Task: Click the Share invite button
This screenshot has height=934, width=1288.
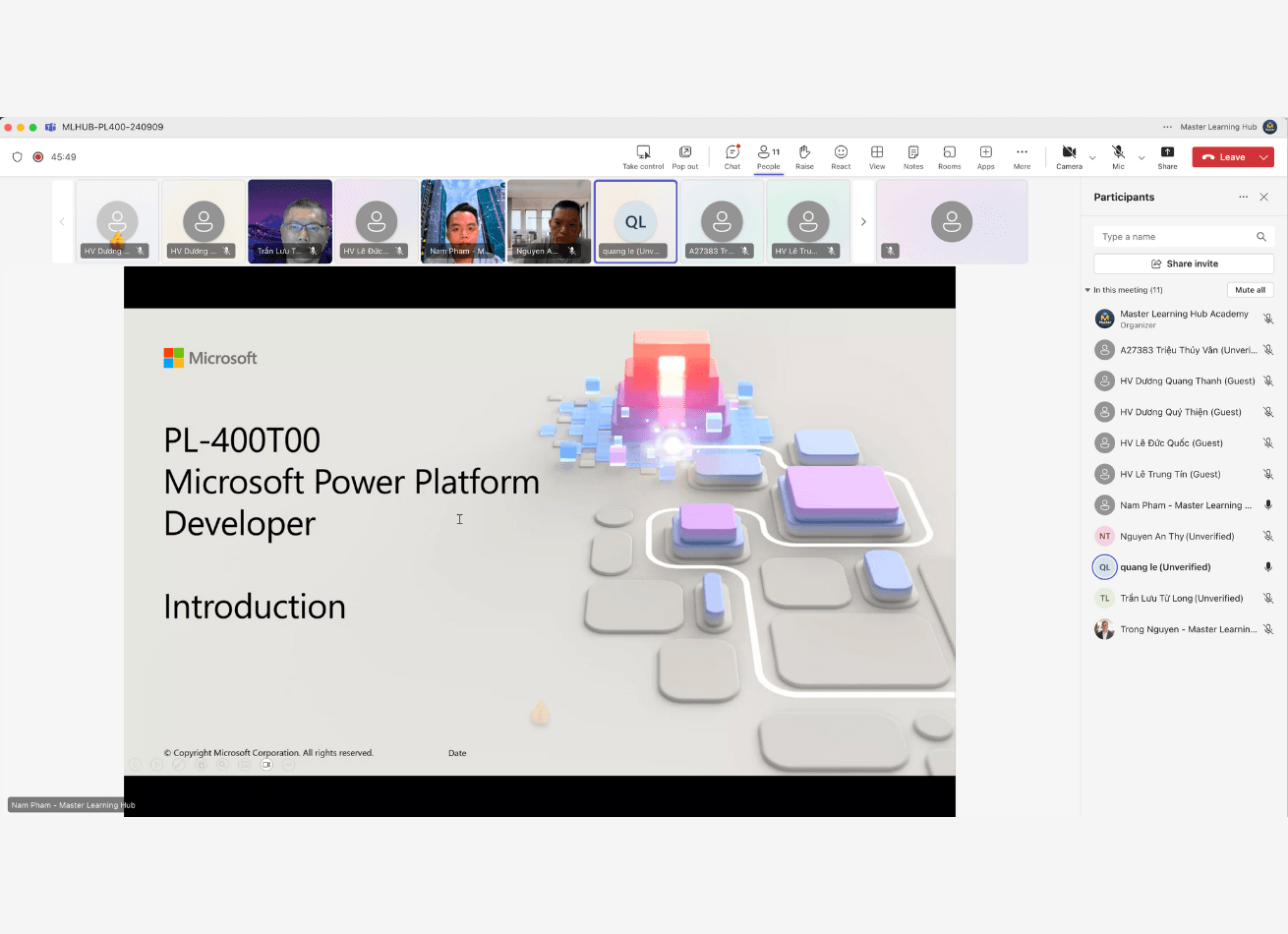Action: coord(1184,263)
